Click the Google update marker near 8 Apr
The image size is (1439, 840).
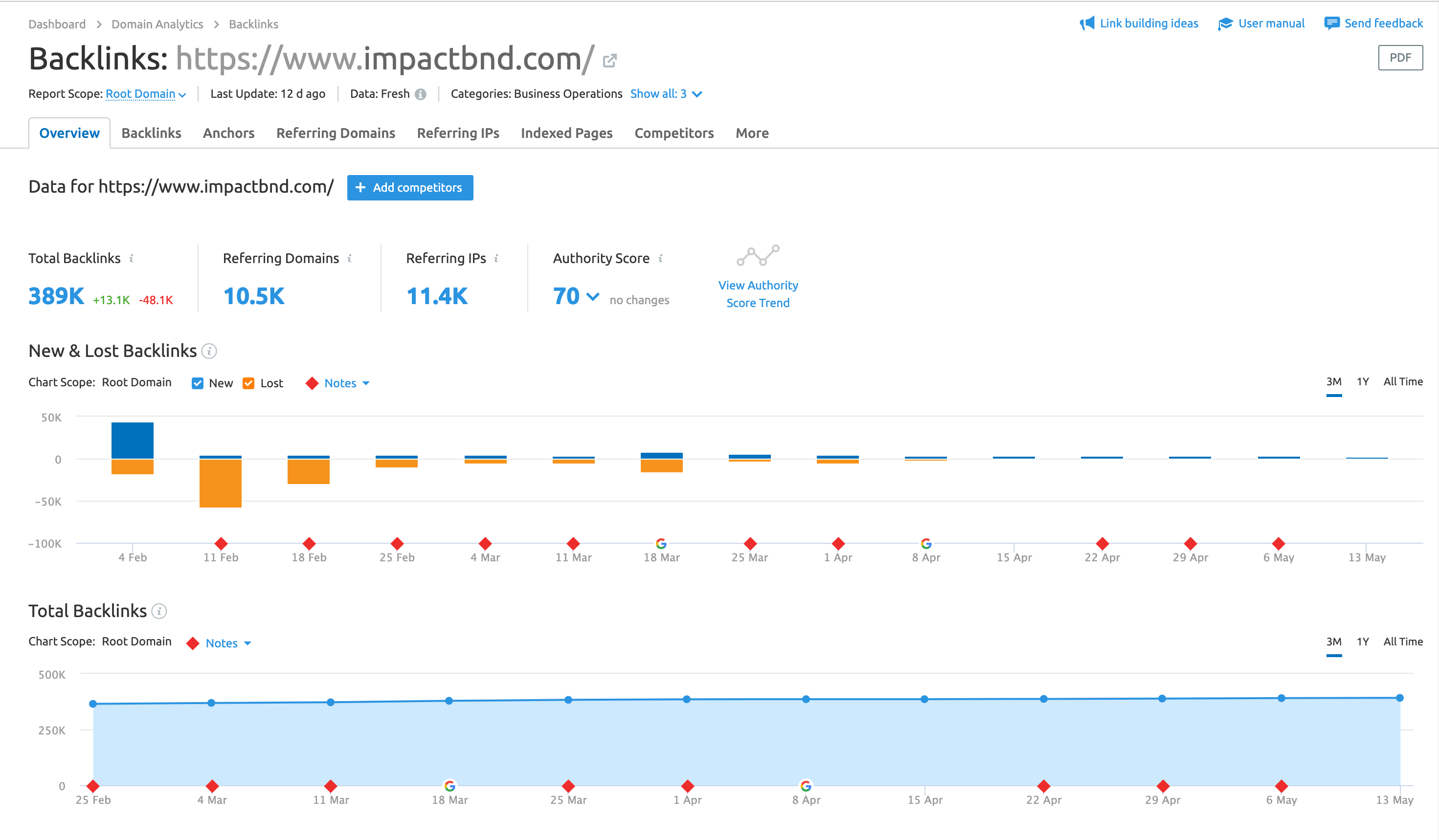[x=925, y=543]
